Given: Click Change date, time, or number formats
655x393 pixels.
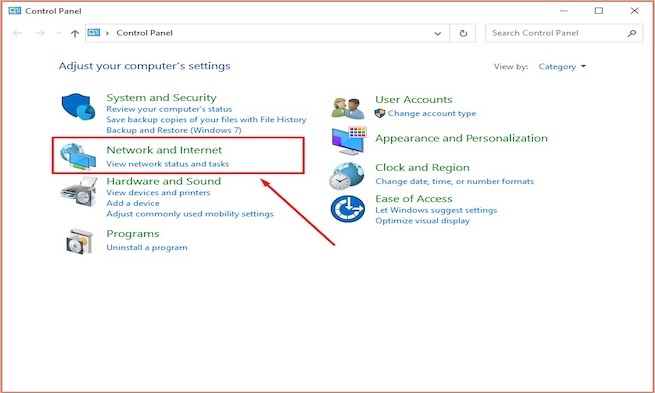Looking at the screenshot, I should pos(454,181).
